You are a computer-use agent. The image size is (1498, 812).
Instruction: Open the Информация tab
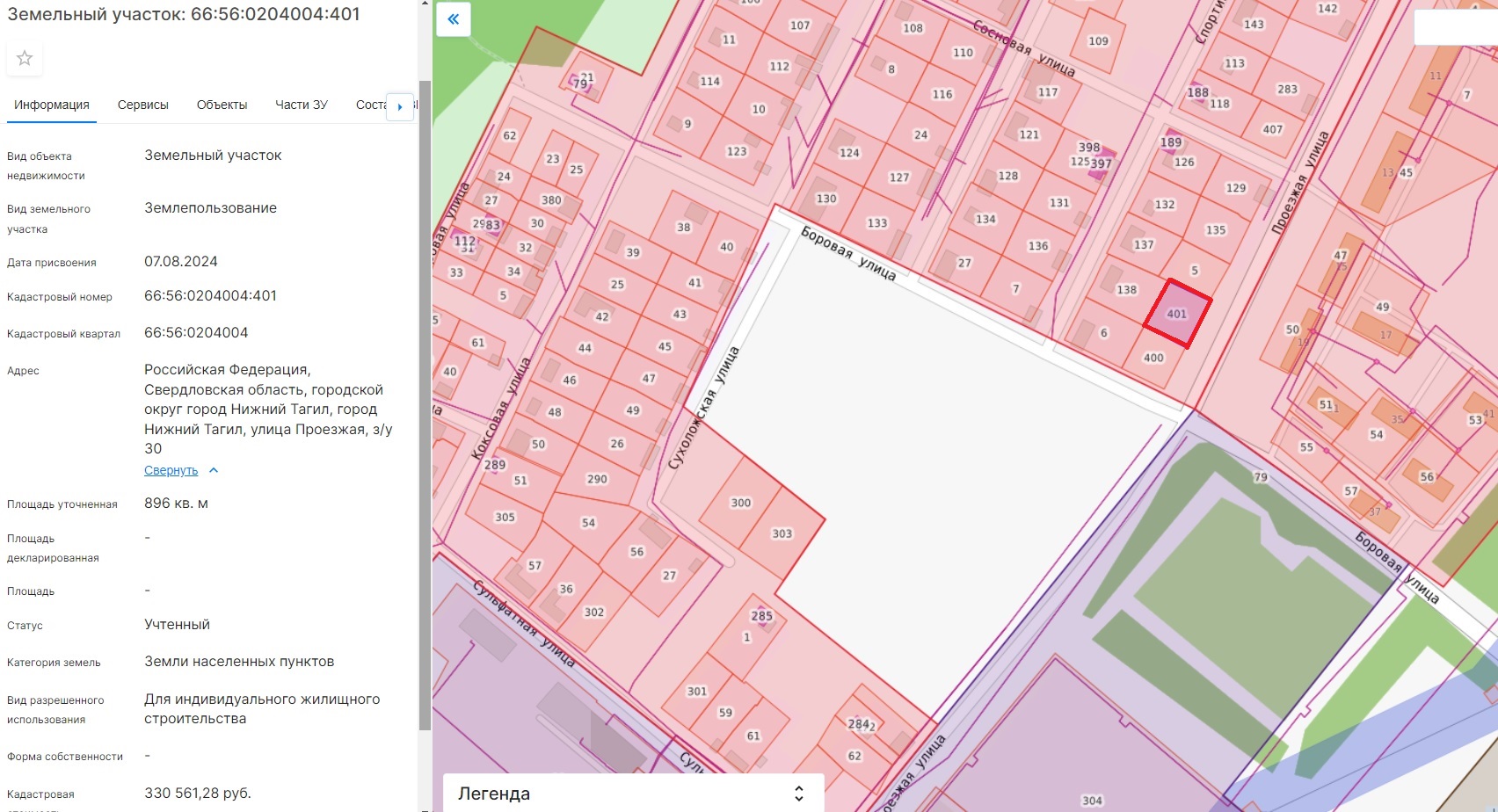[x=52, y=105]
